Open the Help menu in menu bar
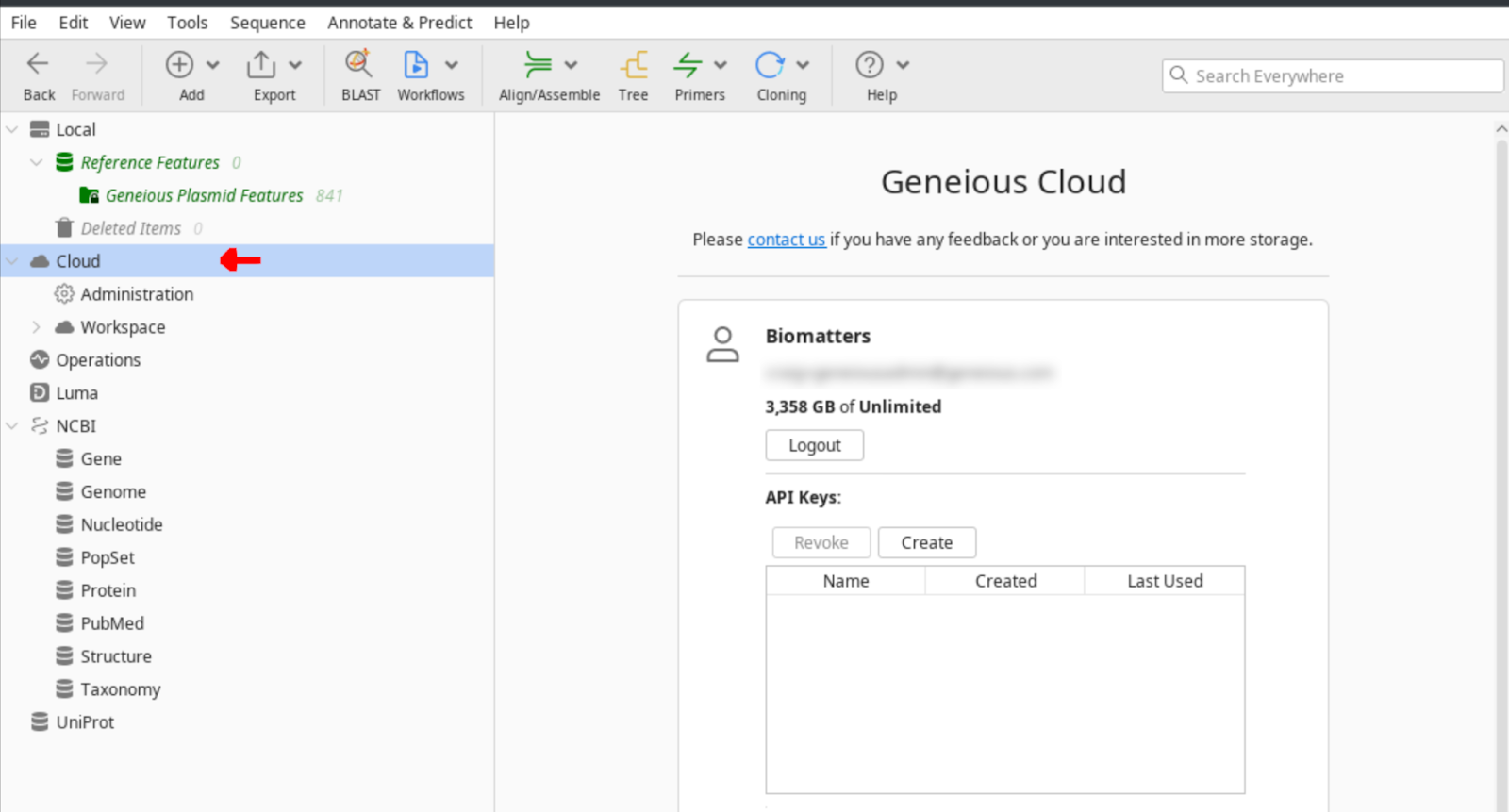 coord(511,23)
